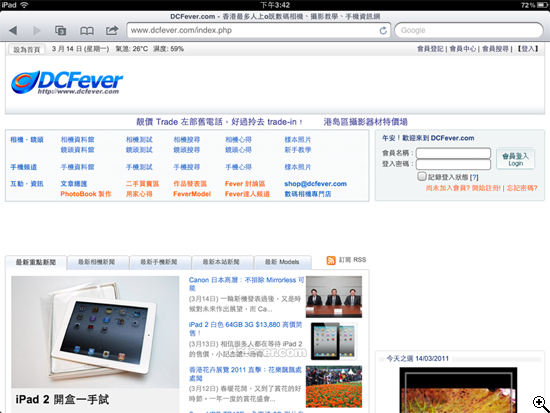
Task: Tap the Safari forward arrow
Action: point(36,31)
